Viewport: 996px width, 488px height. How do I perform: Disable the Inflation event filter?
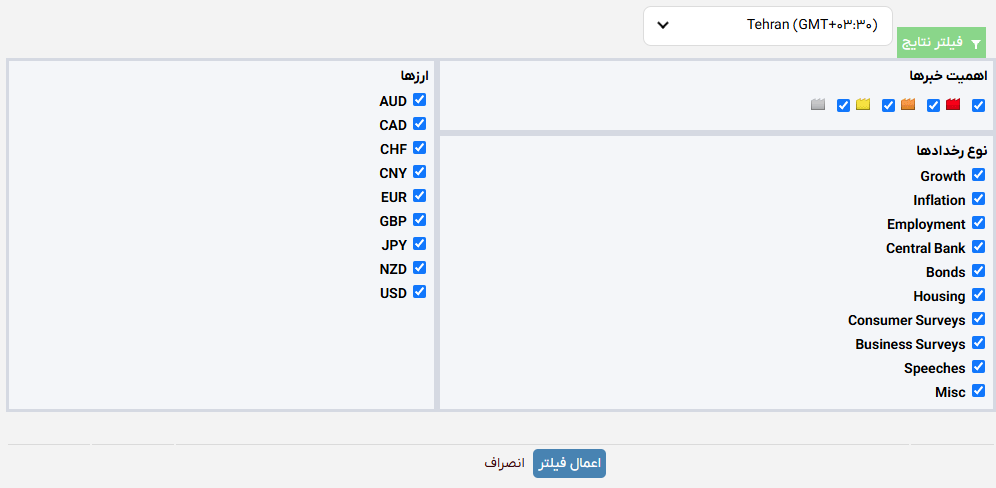978,199
